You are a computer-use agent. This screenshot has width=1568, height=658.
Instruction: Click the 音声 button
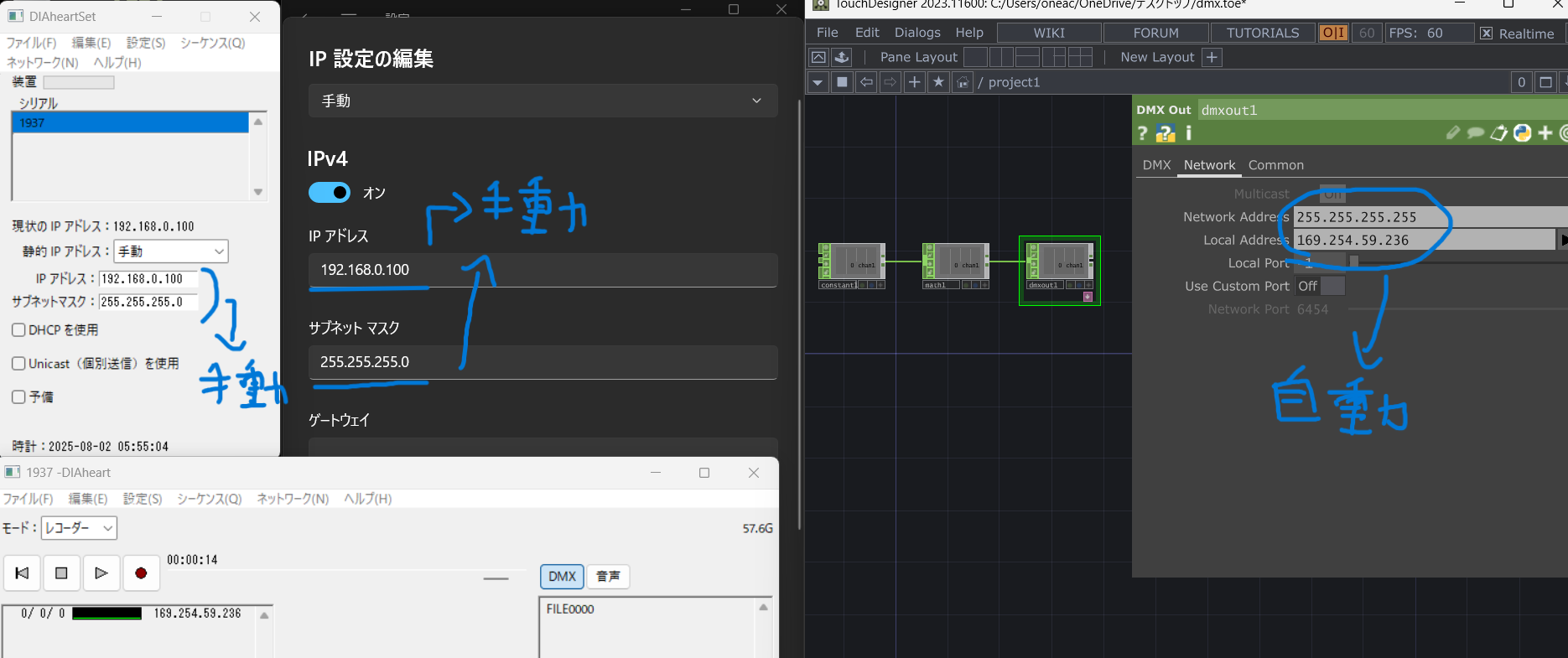pyautogui.click(x=608, y=577)
